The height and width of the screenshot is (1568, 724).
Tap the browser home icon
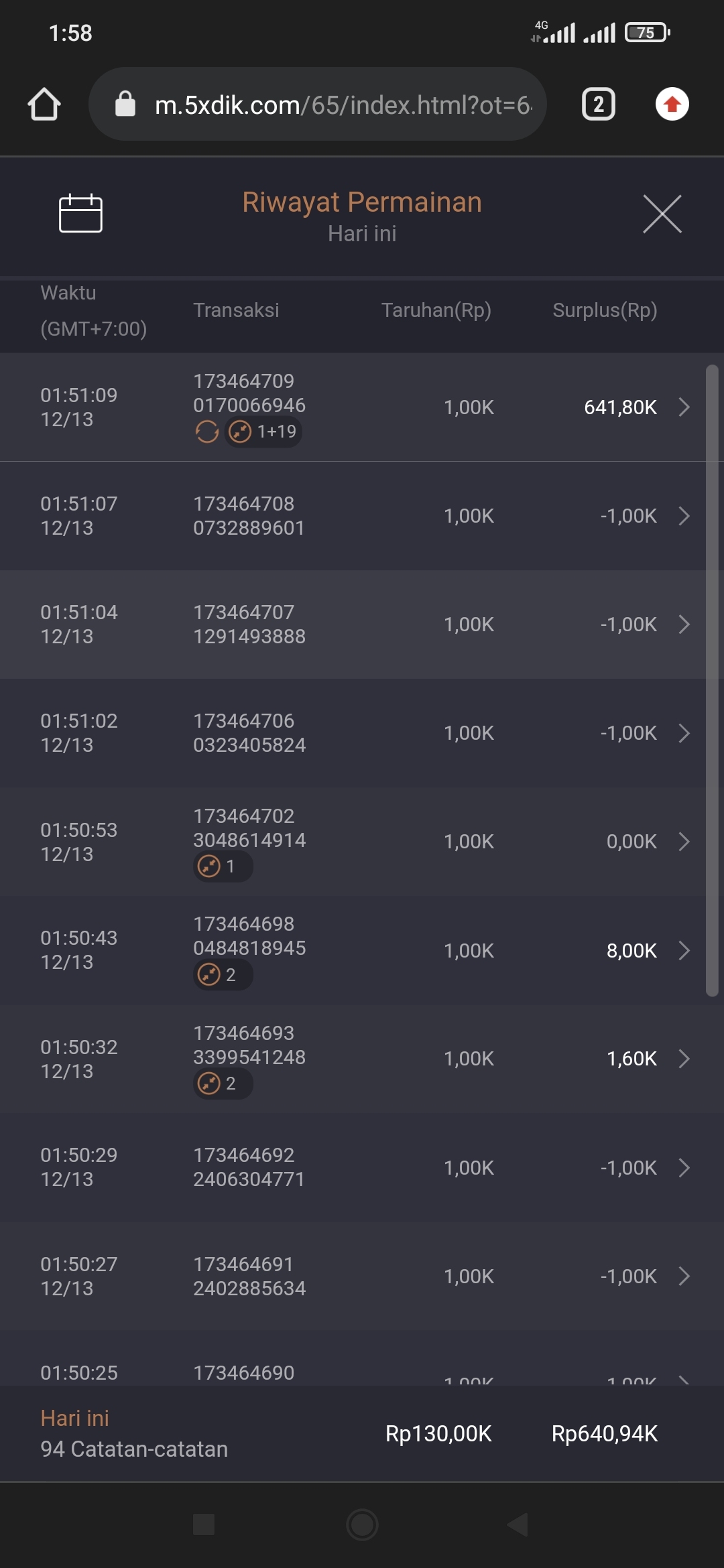(x=44, y=105)
